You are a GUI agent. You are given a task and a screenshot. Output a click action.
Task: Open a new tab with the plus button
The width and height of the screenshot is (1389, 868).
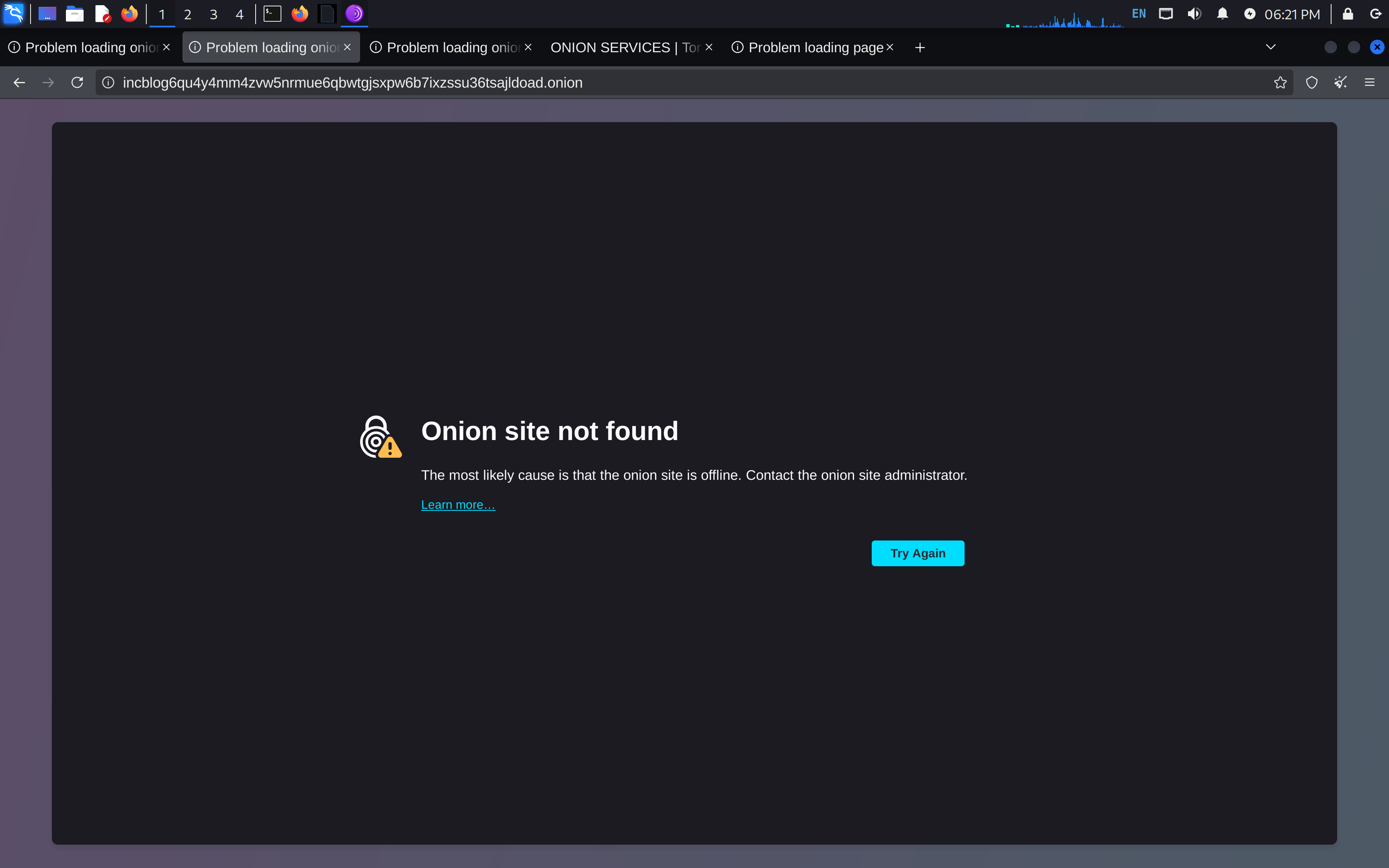click(x=919, y=48)
